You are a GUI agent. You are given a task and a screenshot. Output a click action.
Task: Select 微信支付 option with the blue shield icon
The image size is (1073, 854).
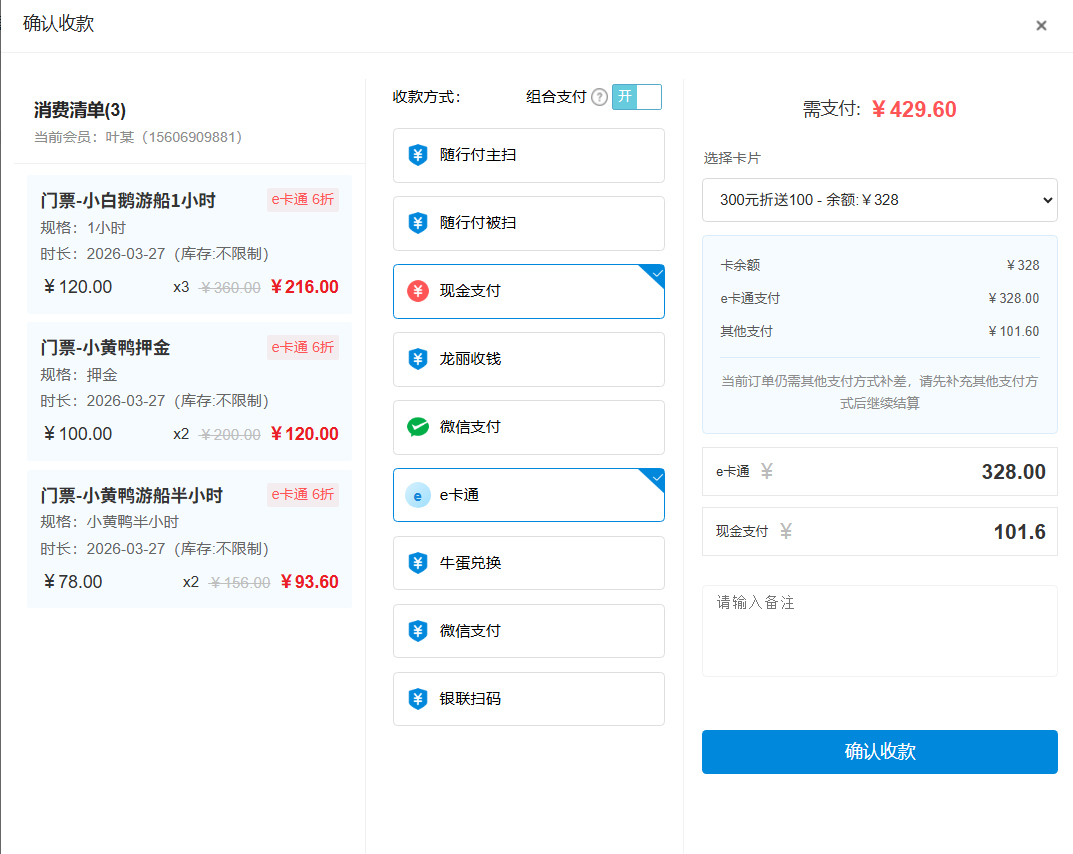528,631
